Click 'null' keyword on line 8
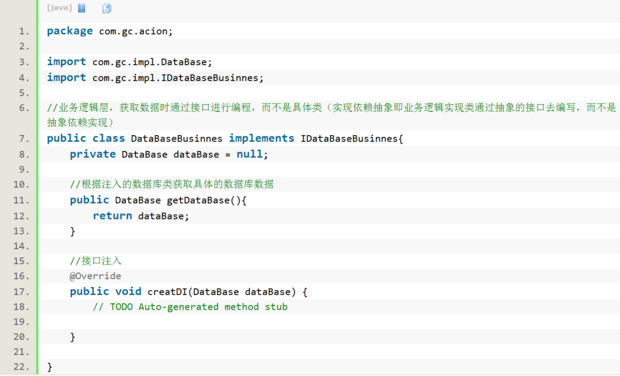The width and height of the screenshot is (620, 376). coord(250,154)
